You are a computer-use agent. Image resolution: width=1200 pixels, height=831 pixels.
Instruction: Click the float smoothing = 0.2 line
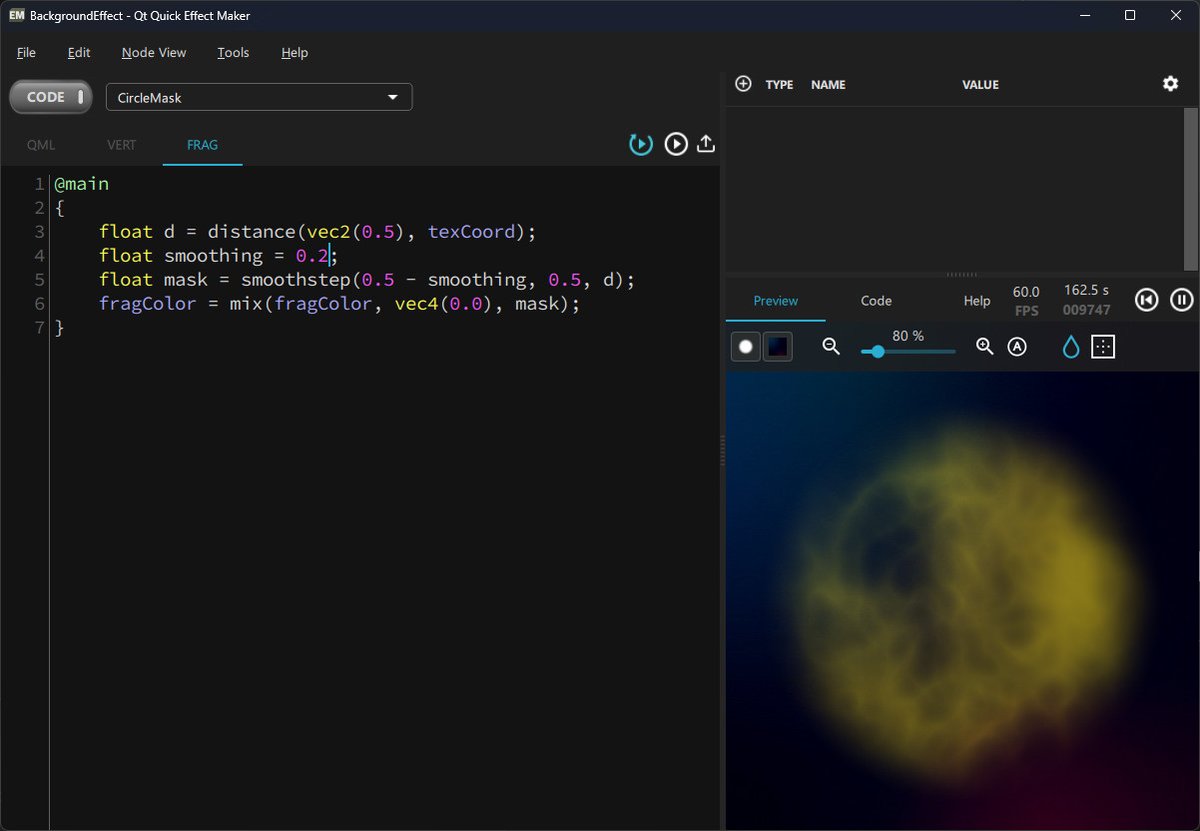(x=219, y=256)
